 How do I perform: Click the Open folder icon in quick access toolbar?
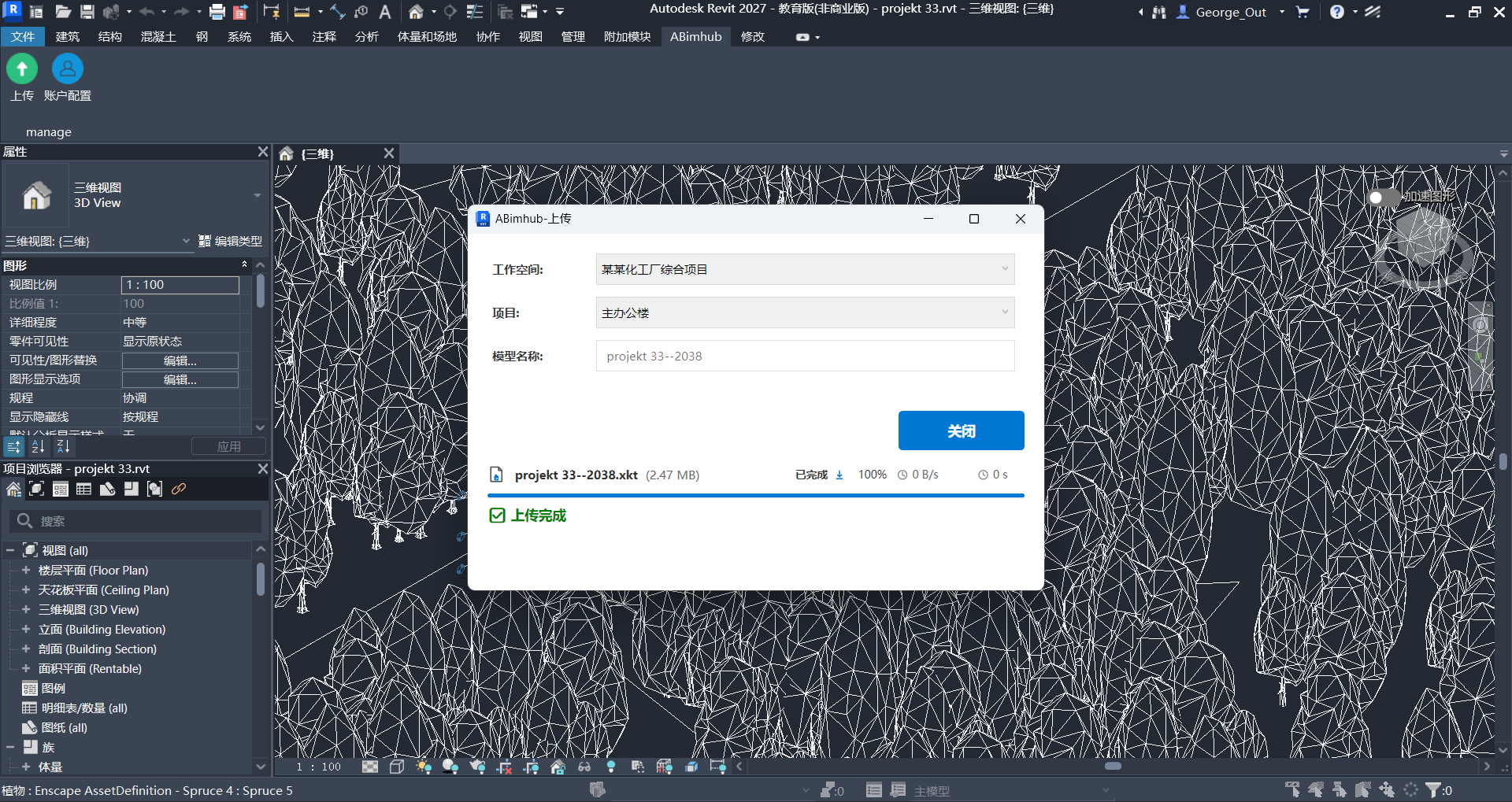(x=63, y=12)
